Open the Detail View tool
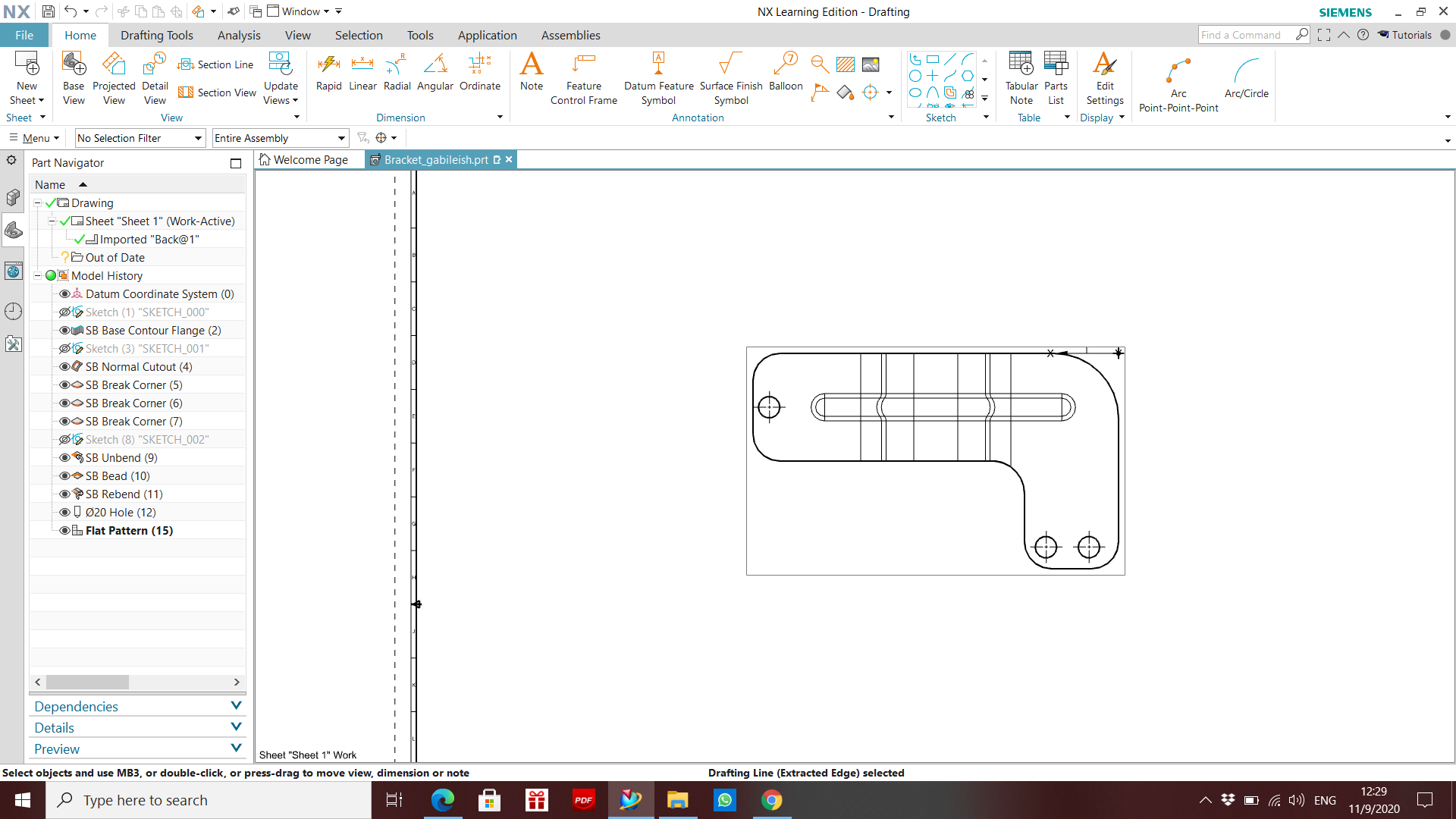Screen dimensions: 1456x819 [155, 78]
